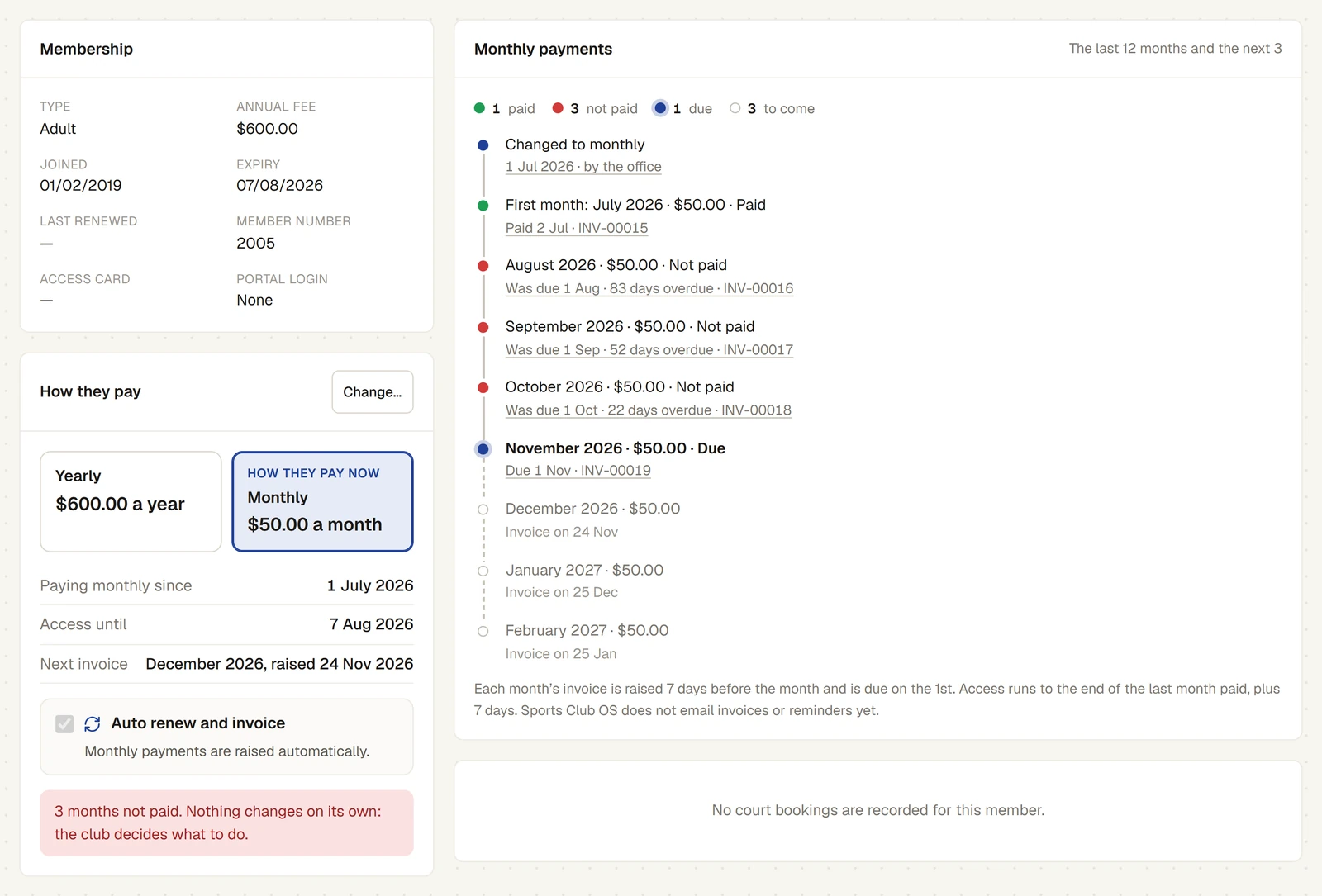Image resolution: width=1322 pixels, height=896 pixels.
Task: Click the Changed to monthly timeline marker
Action: (x=483, y=145)
